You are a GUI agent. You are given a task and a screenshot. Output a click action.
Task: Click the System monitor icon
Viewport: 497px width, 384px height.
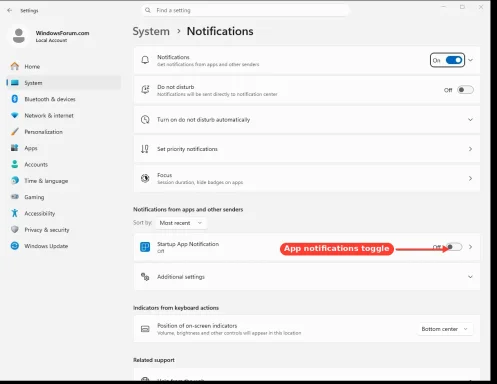[15, 83]
